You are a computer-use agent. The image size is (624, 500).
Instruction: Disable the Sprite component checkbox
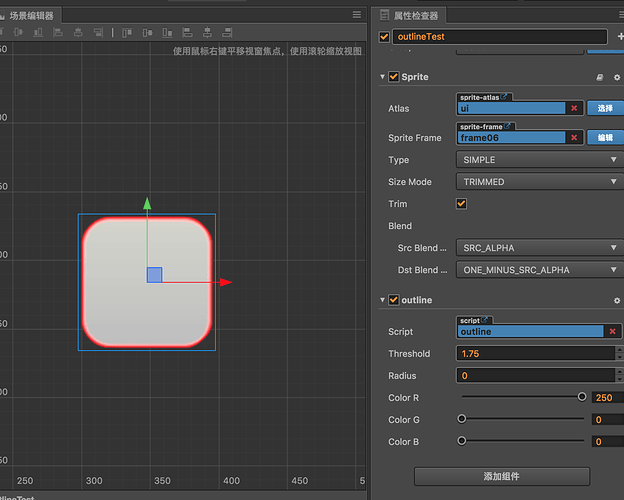(x=394, y=77)
